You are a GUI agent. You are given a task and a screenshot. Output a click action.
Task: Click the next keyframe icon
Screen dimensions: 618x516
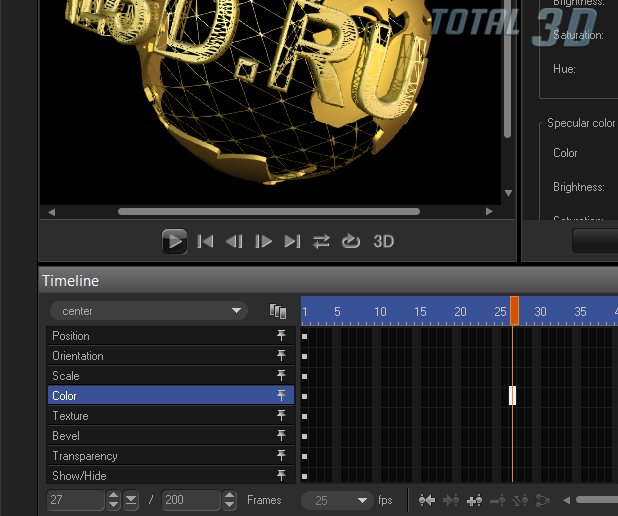coord(451,500)
